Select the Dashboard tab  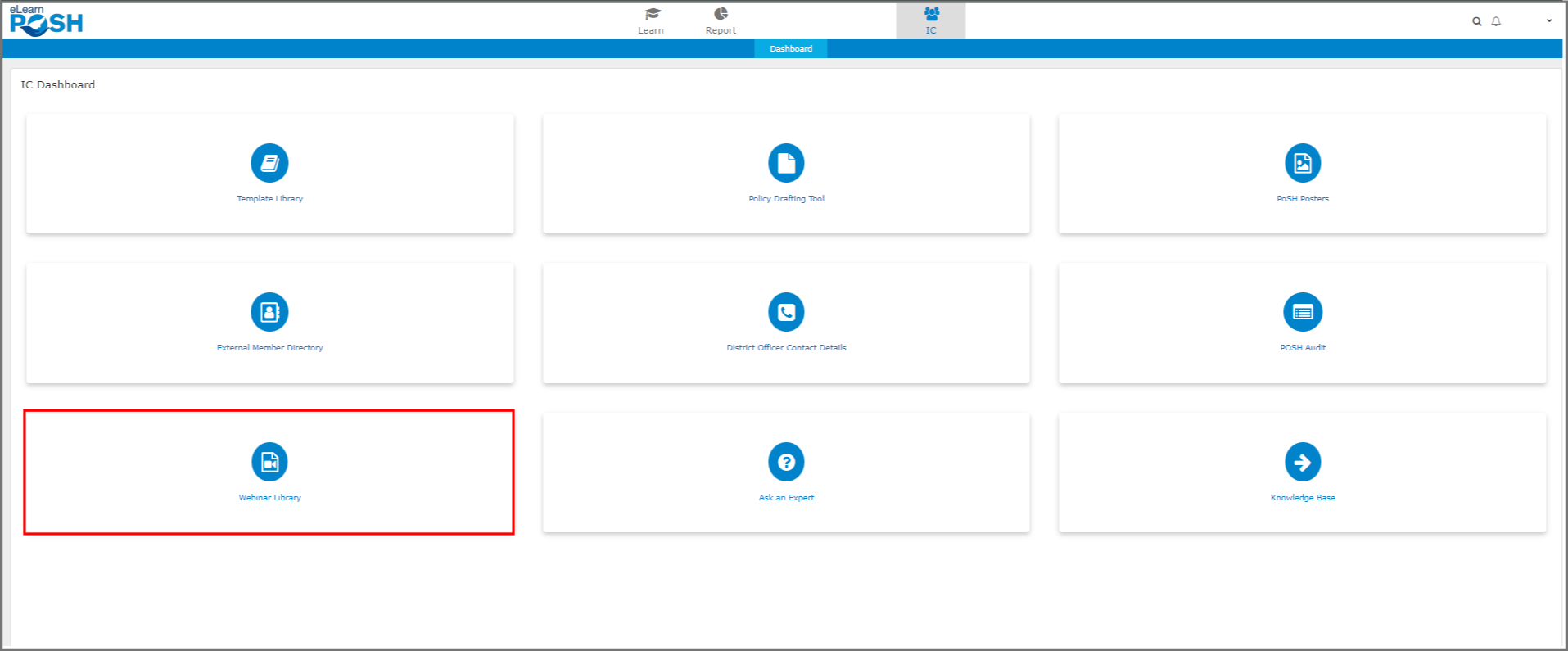click(x=791, y=49)
